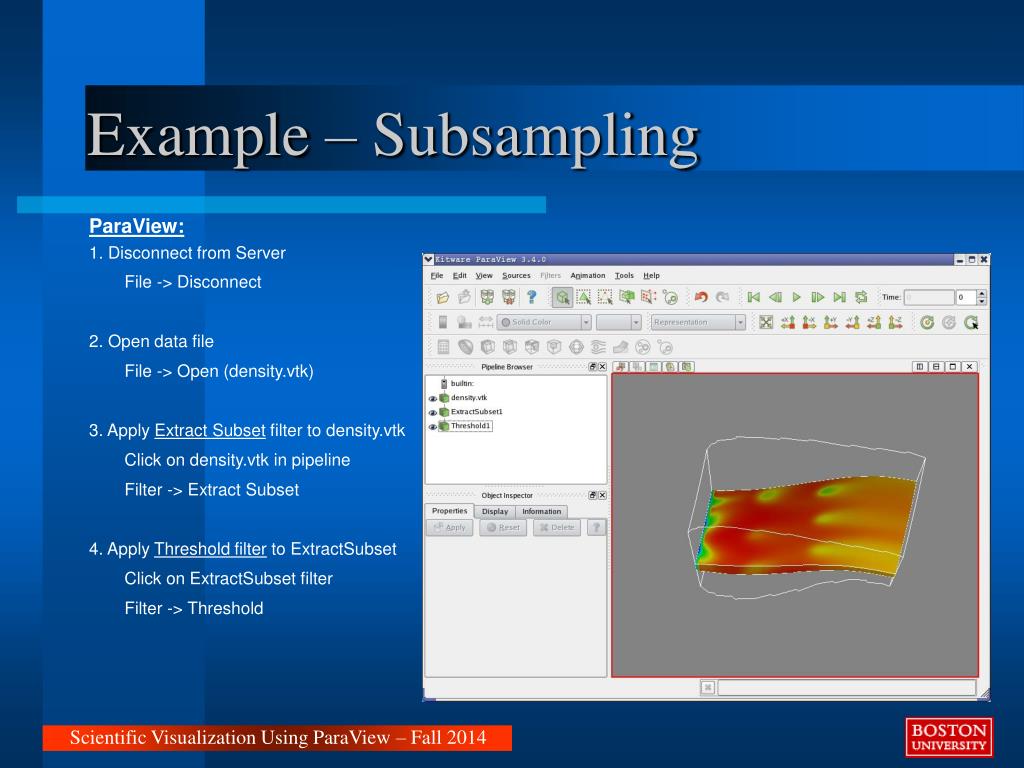Viewport: 1024px width, 768px height.
Task: Click the Open file folder icon
Action: pos(443,298)
